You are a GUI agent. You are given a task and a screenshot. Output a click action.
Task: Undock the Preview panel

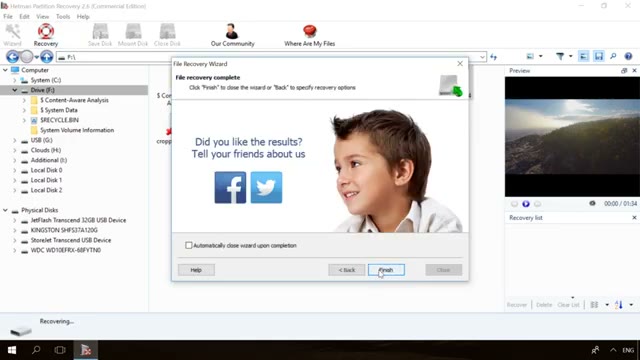624,71
